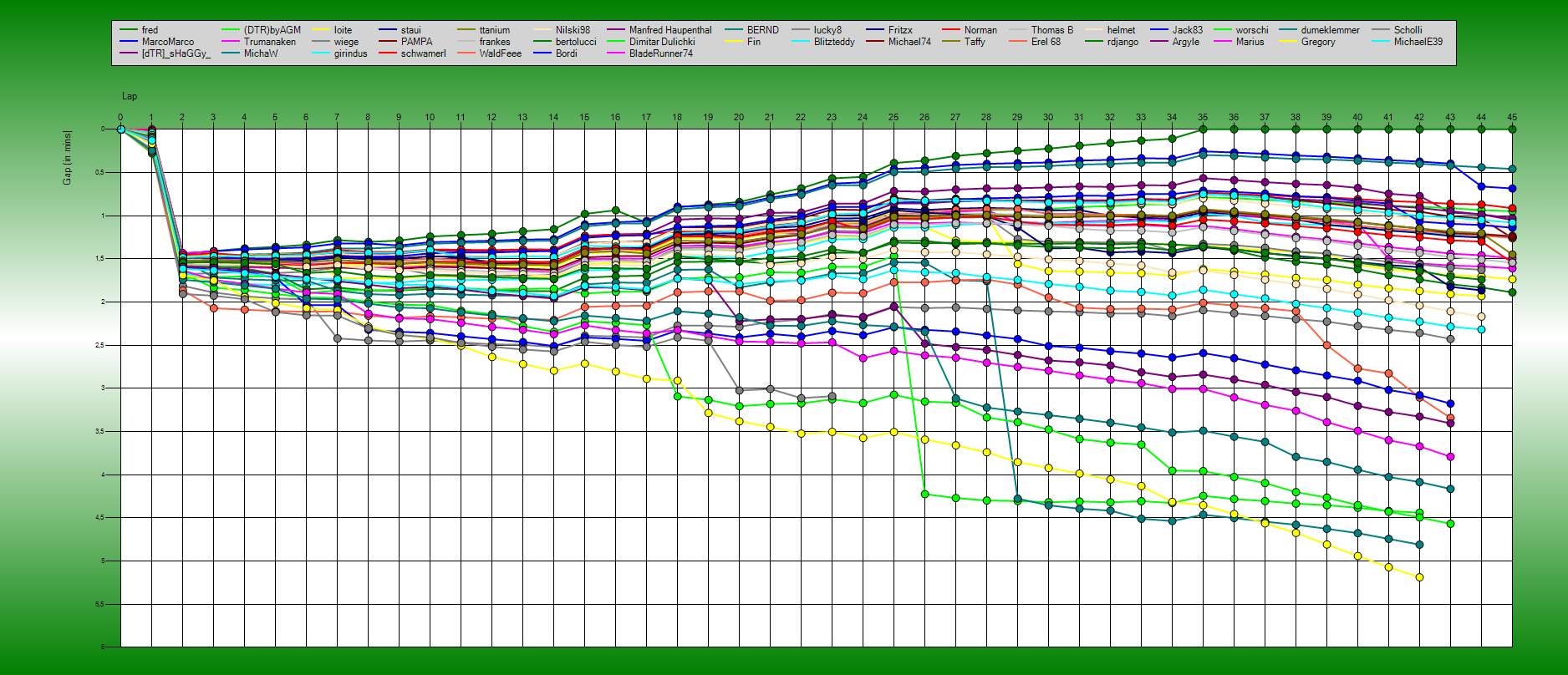Click the 'Lap' axis title
This screenshot has width=1568, height=675.
pos(130,97)
